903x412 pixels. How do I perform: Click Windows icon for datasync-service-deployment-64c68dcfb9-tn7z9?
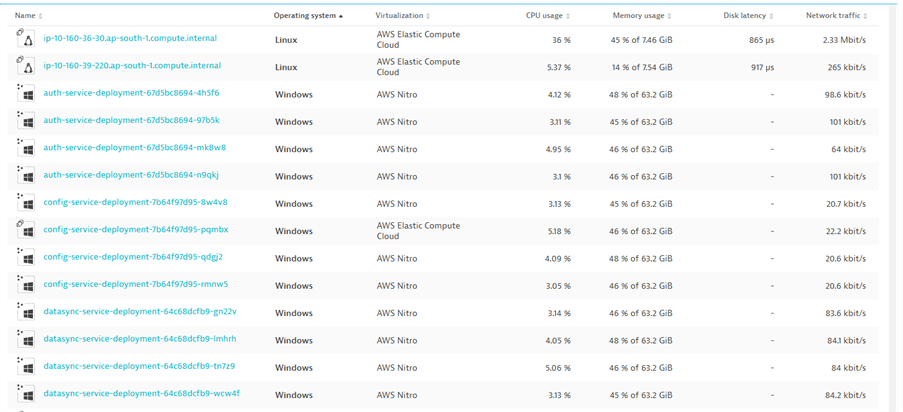(x=25, y=367)
